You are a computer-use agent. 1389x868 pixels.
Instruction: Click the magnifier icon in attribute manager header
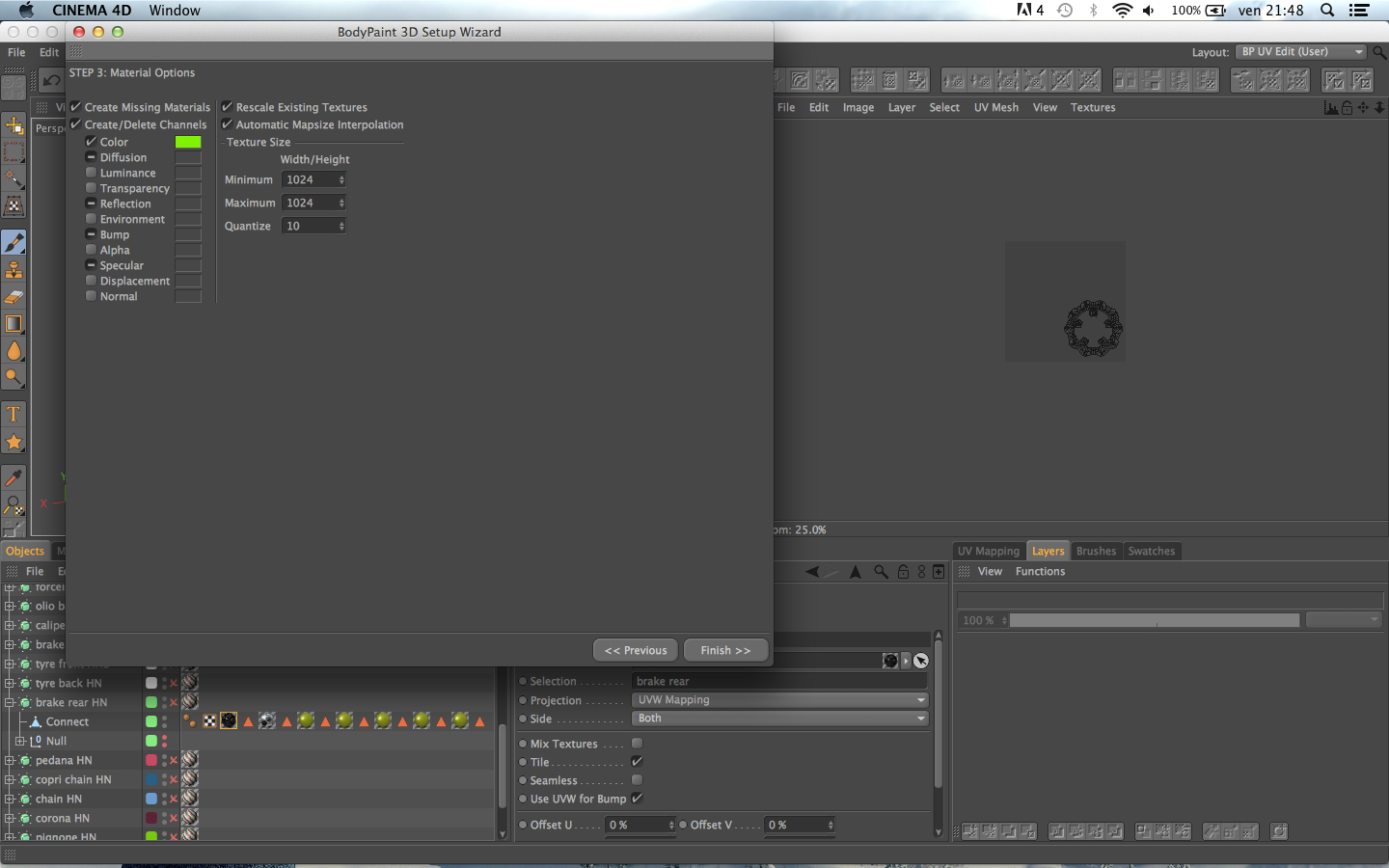[881, 572]
